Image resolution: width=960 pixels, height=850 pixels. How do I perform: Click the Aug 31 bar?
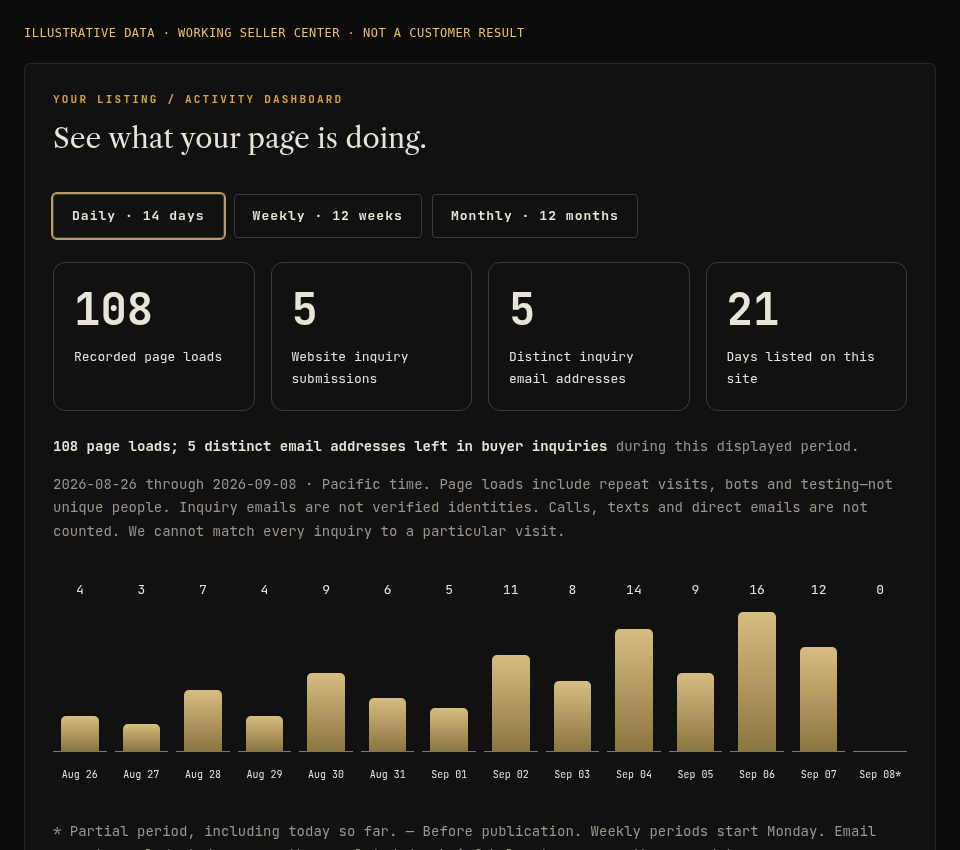(388, 724)
